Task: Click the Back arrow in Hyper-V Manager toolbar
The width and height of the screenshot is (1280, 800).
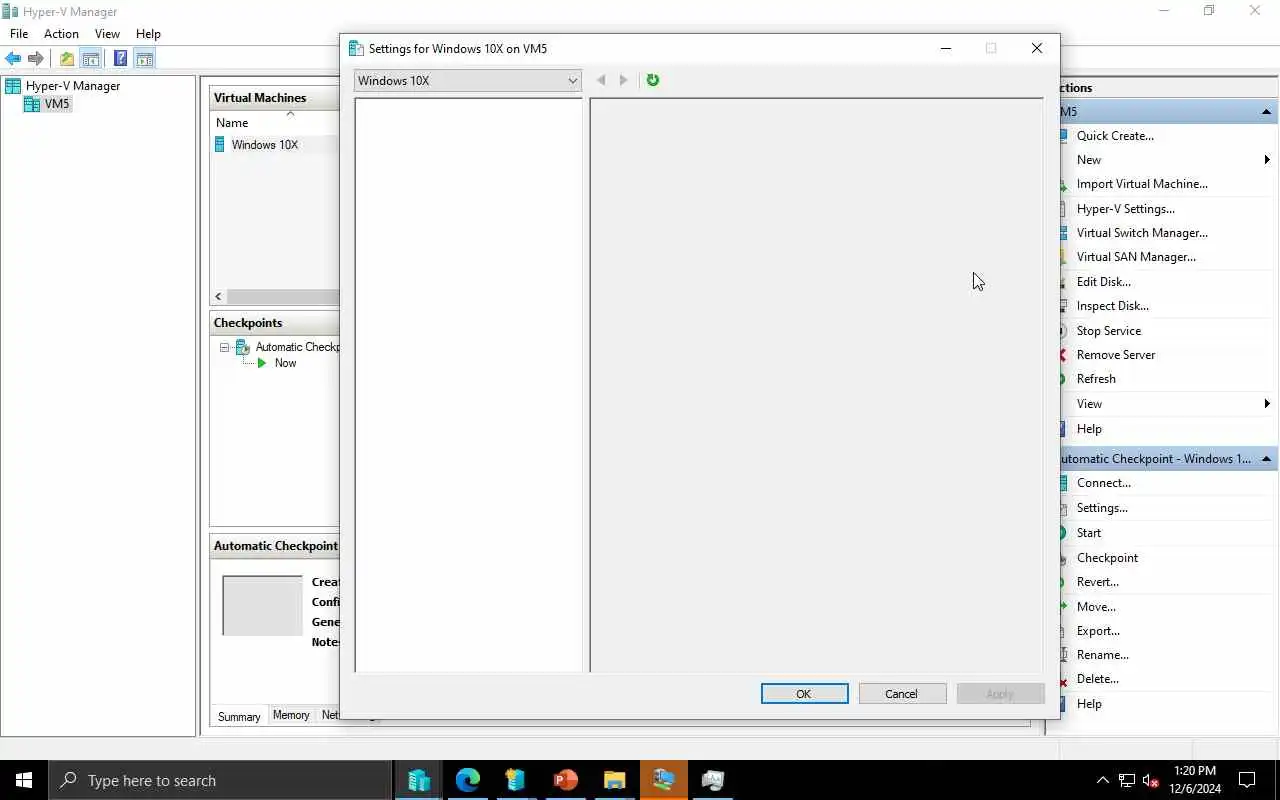Action: [x=13, y=59]
